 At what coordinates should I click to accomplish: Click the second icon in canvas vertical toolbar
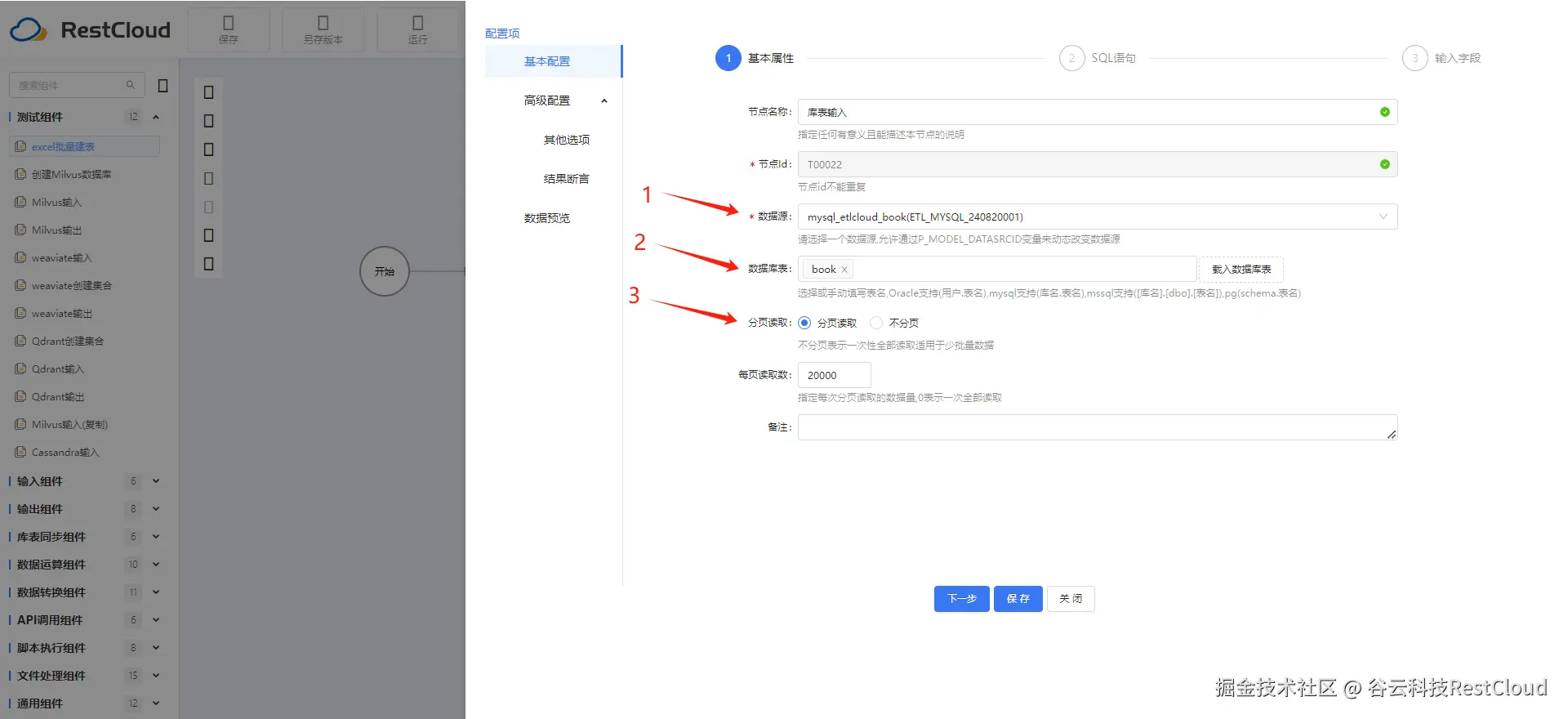[x=208, y=121]
